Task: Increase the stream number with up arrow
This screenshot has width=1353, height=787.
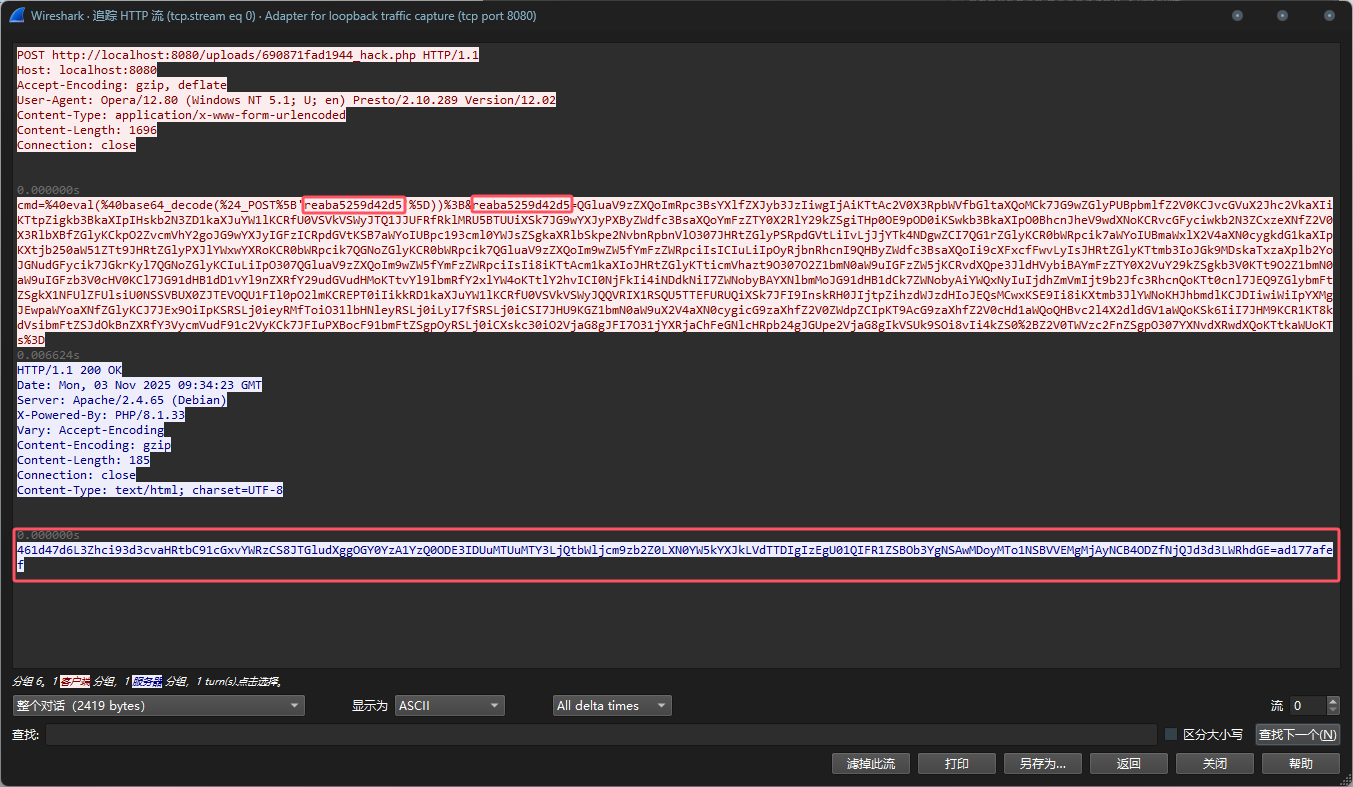Action: (x=1334, y=701)
